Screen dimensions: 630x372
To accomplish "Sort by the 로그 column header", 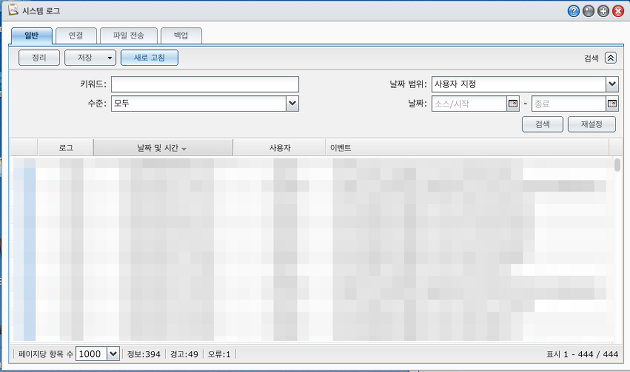I will click(65, 147).
